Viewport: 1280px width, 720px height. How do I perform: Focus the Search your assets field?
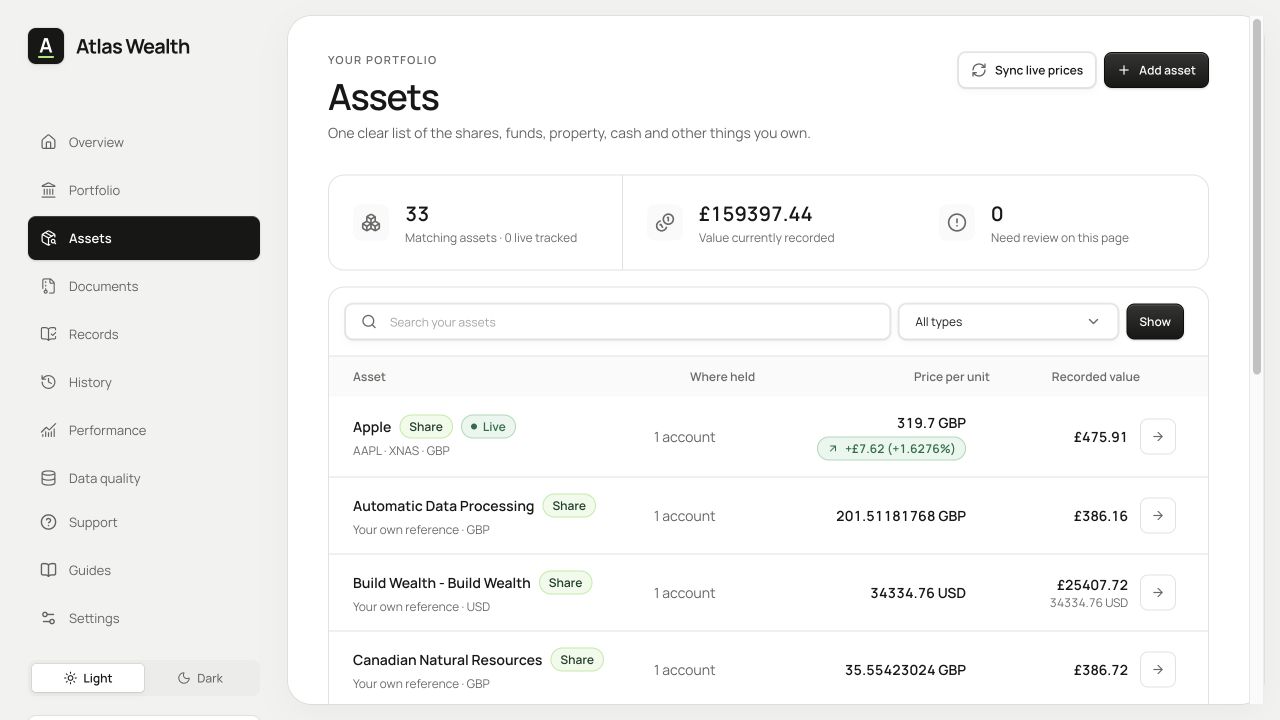click(x=618, y=322)
